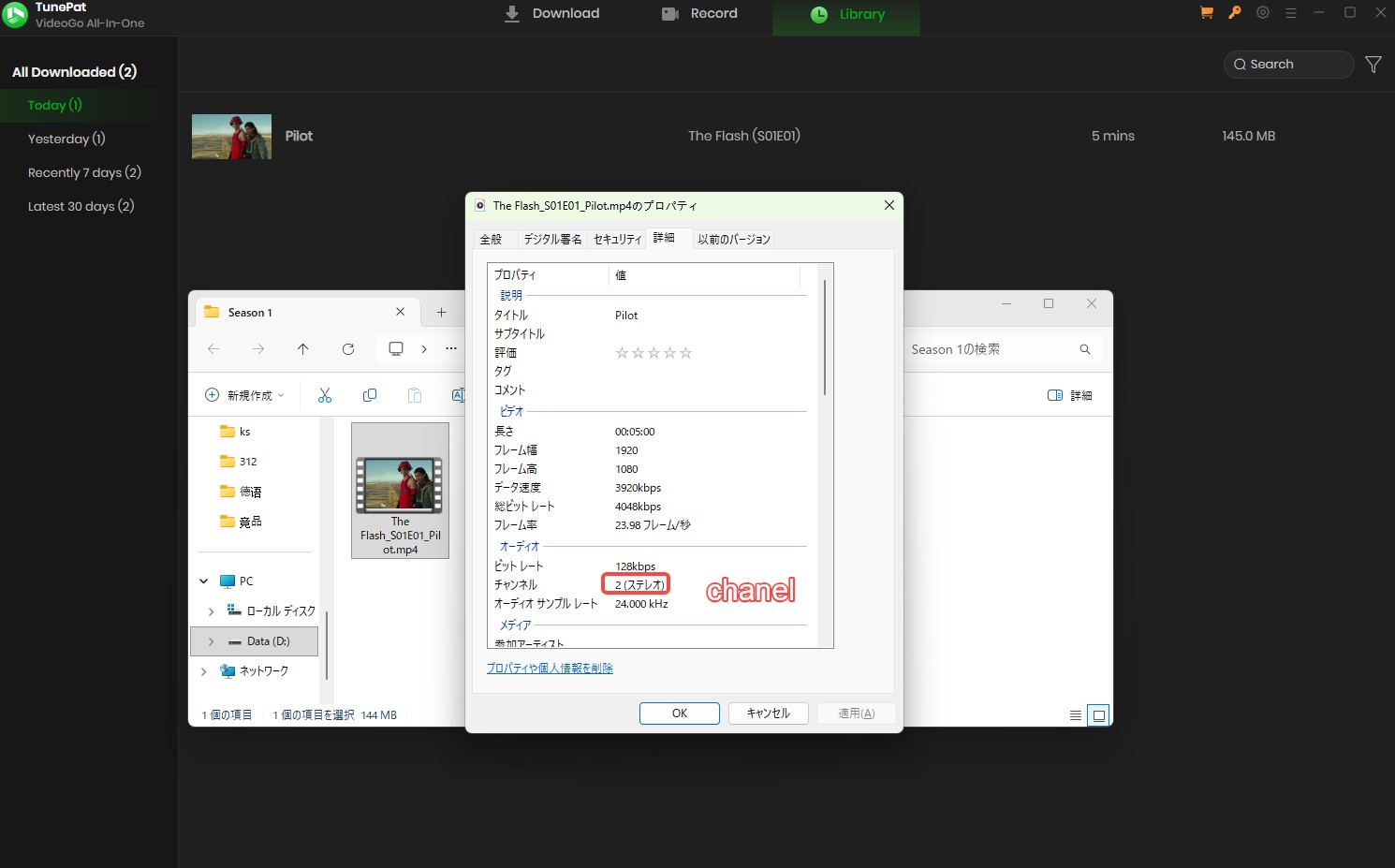Screen dimensions: 1395x868
Task: Switch Explorer to details list view
Action: [1075, 714]
